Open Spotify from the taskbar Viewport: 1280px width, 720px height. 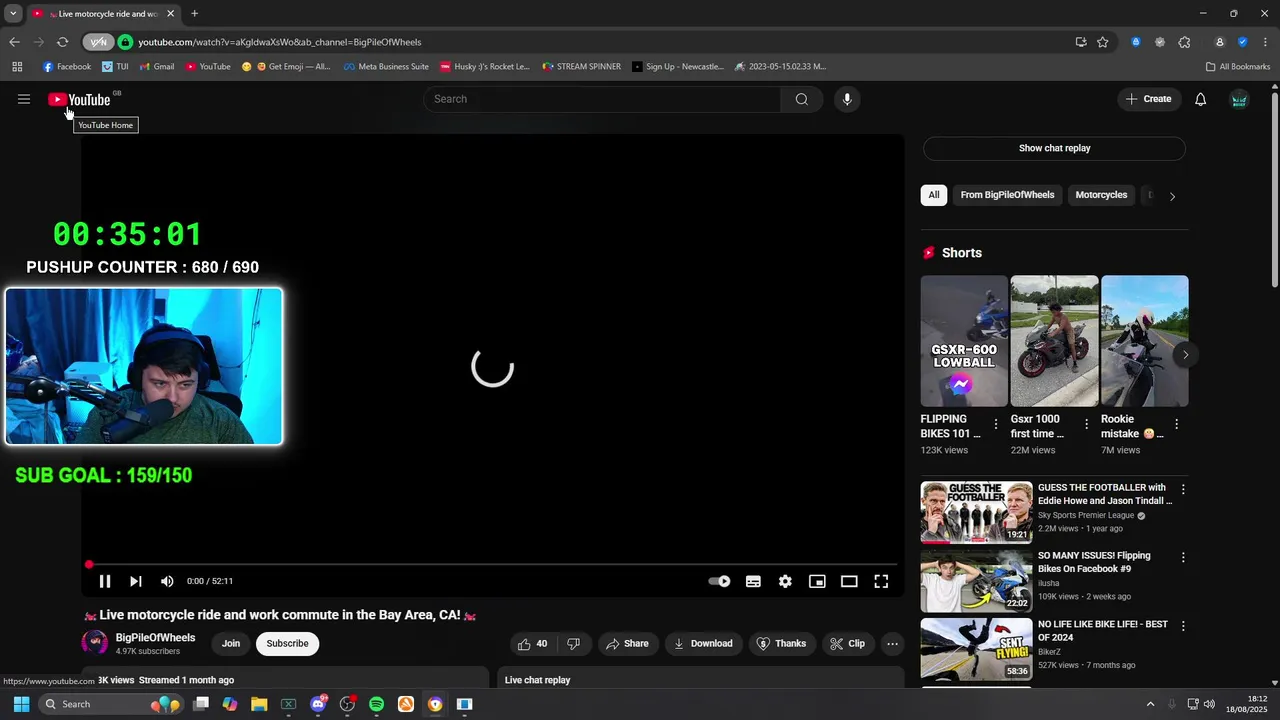coord(376,704)
